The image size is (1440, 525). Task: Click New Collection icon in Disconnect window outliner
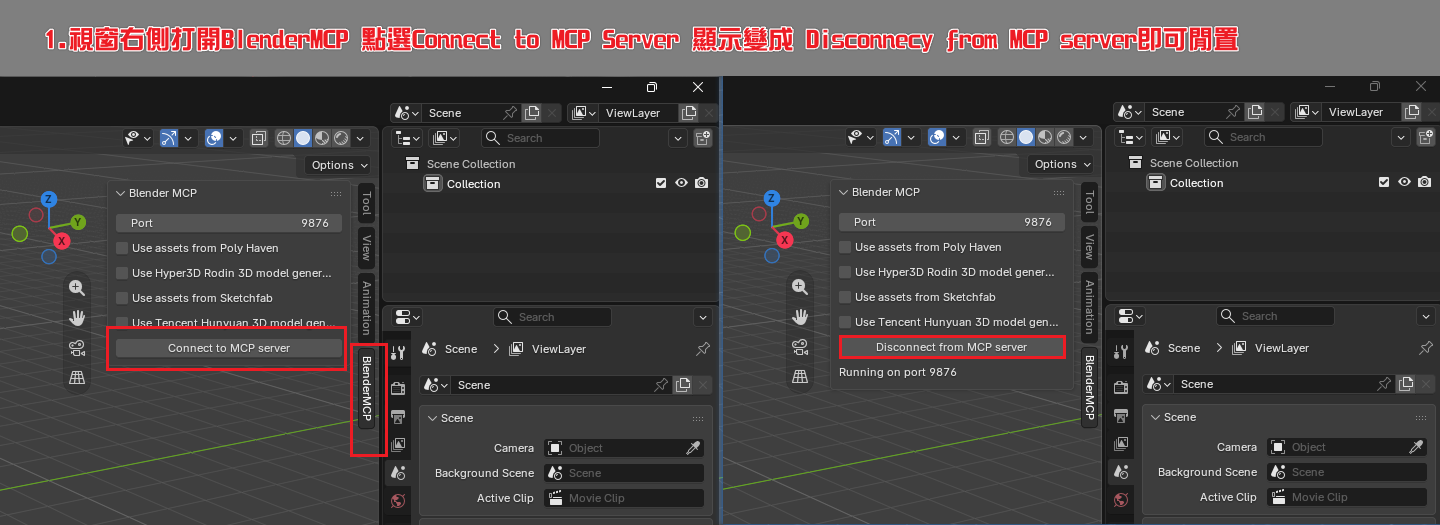1426,137
